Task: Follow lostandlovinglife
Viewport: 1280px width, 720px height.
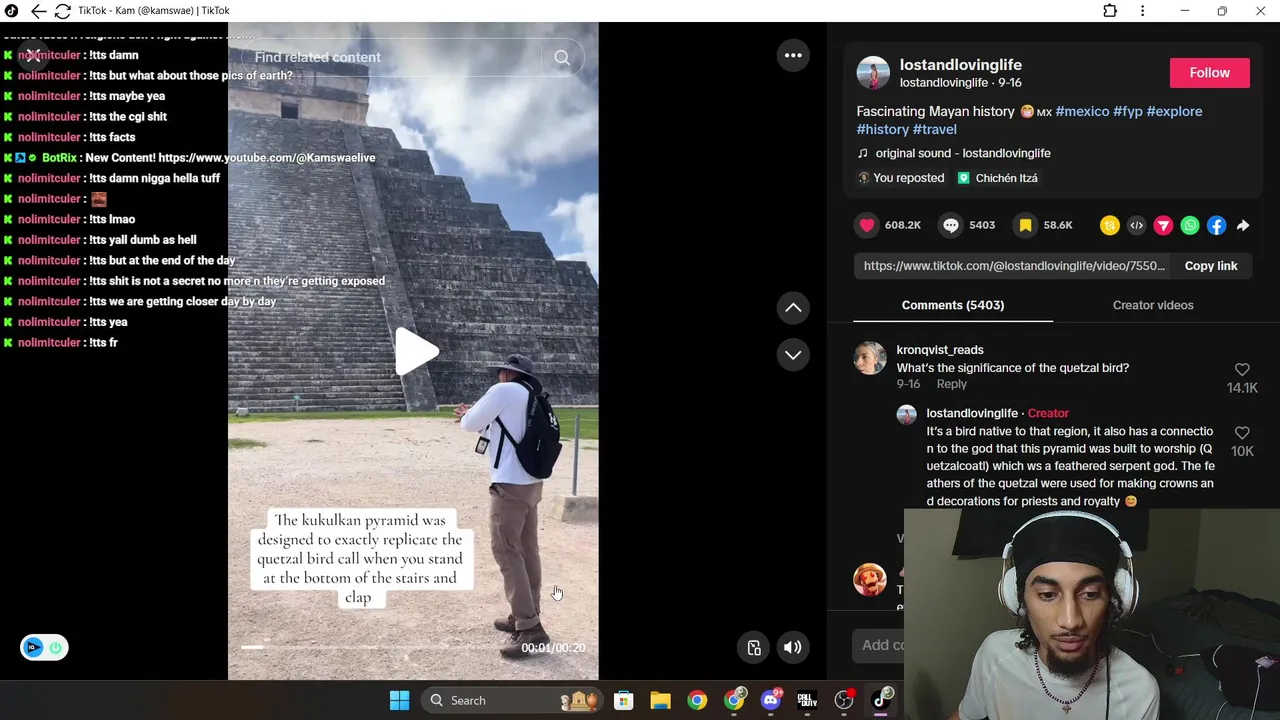Action: pyautogui.click(x=1210, y=73)
